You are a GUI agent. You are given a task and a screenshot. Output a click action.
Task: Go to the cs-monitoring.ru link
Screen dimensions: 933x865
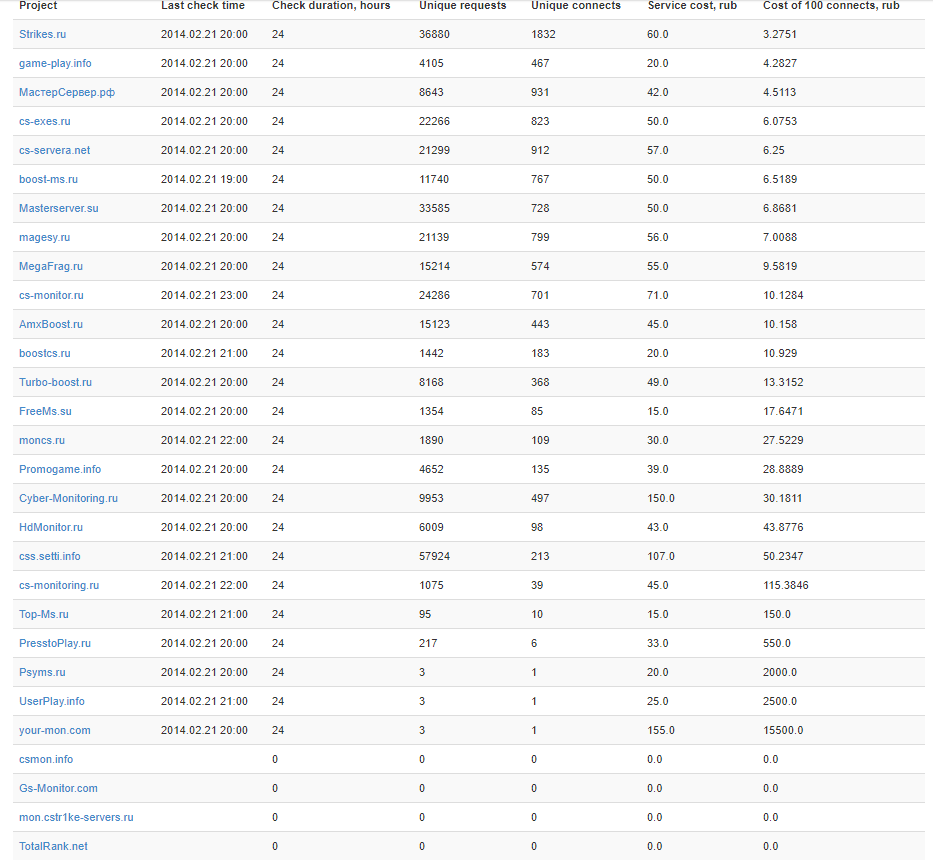(x=59, y=585)
